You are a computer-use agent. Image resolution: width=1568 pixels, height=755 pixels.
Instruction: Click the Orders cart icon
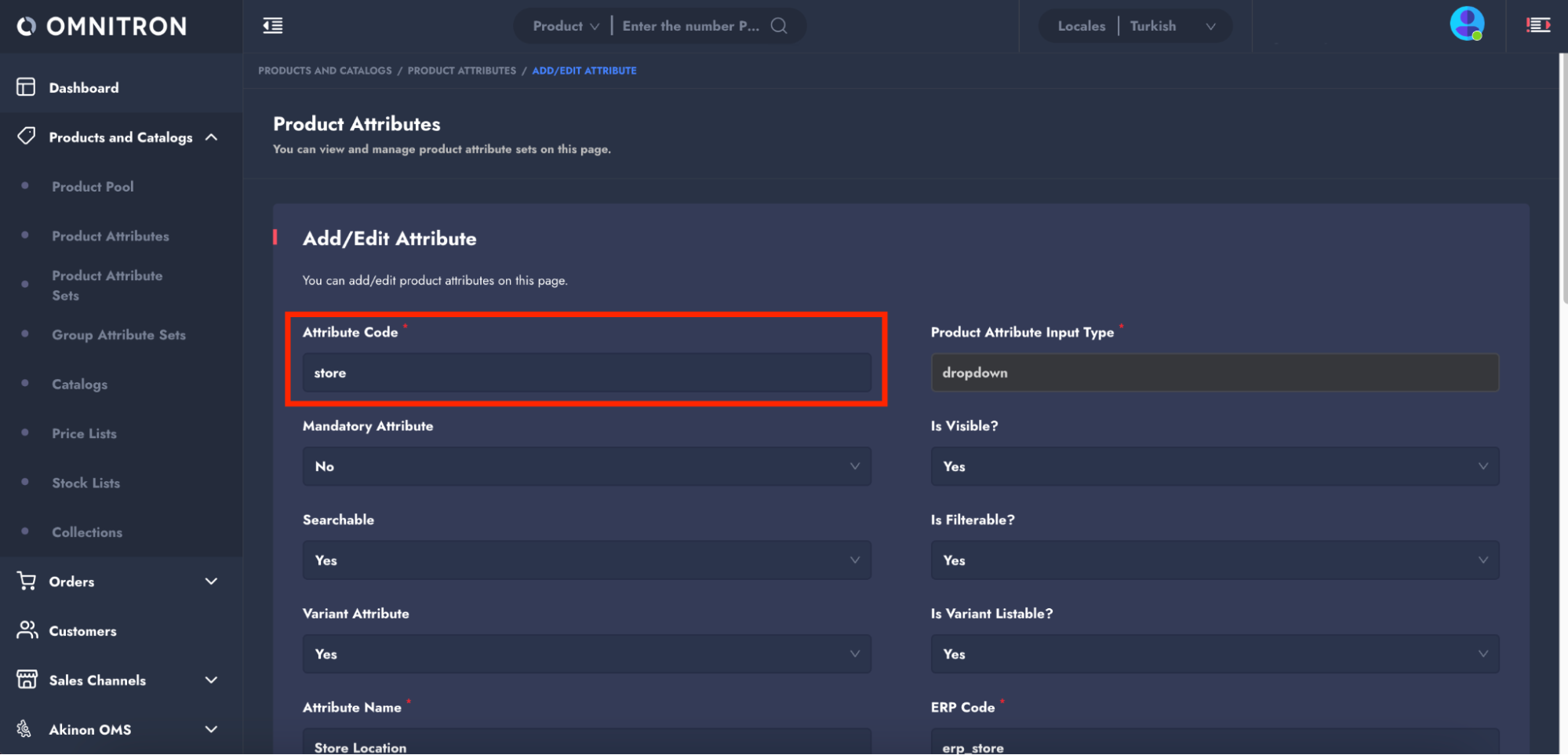coord(27,581)
